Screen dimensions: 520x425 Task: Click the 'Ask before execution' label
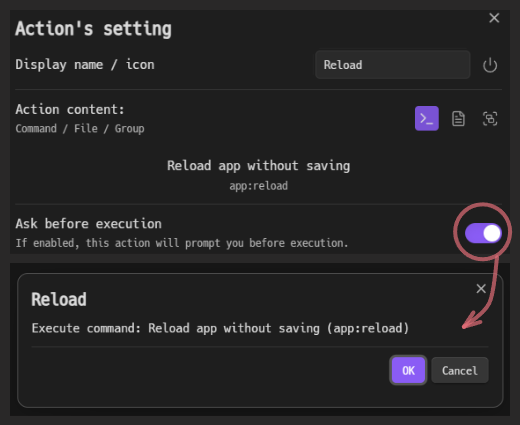tap(88, 224)
